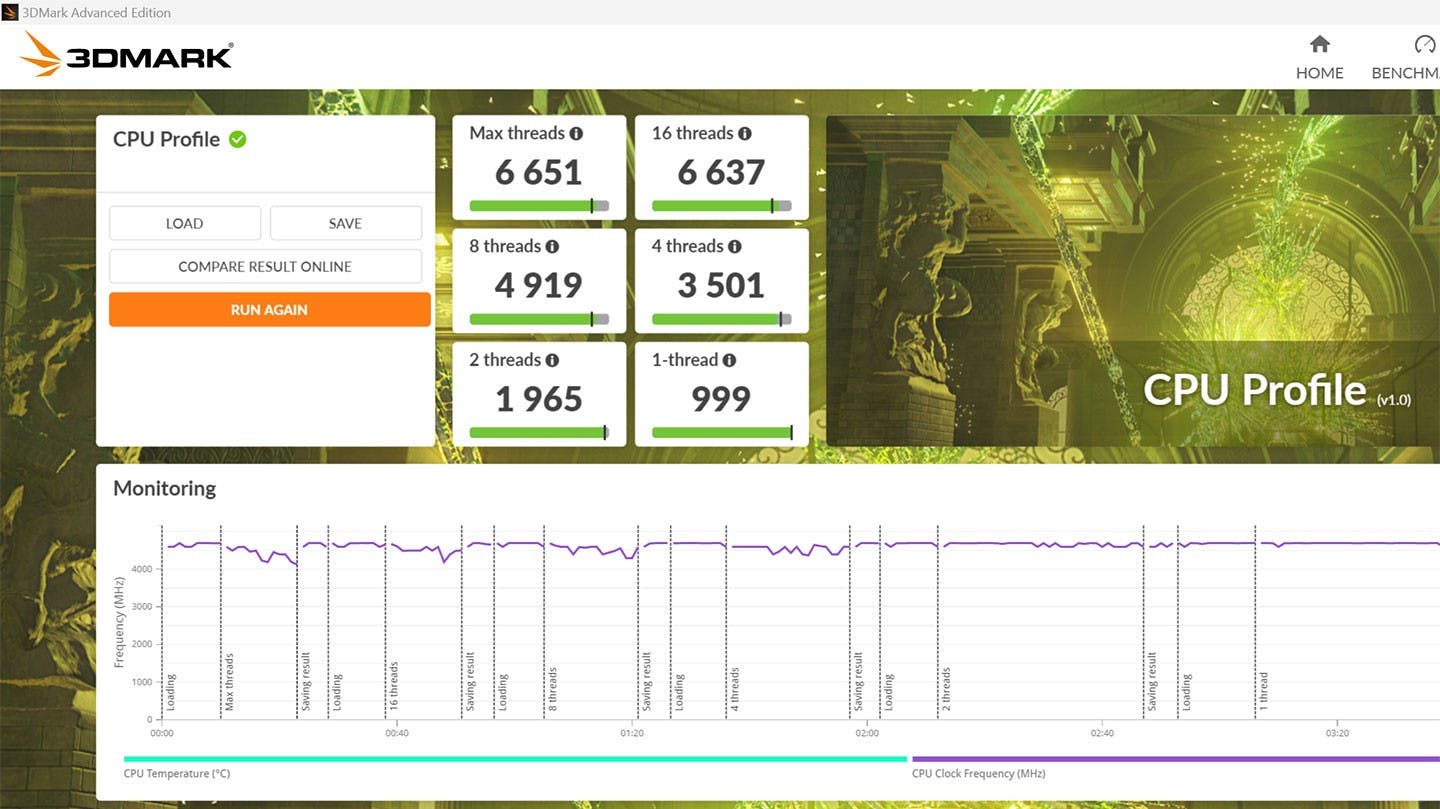Viewport: 1440px width, 809px height.
Task: Click the CPU Profile preview image
Action: pos(1133,281)
